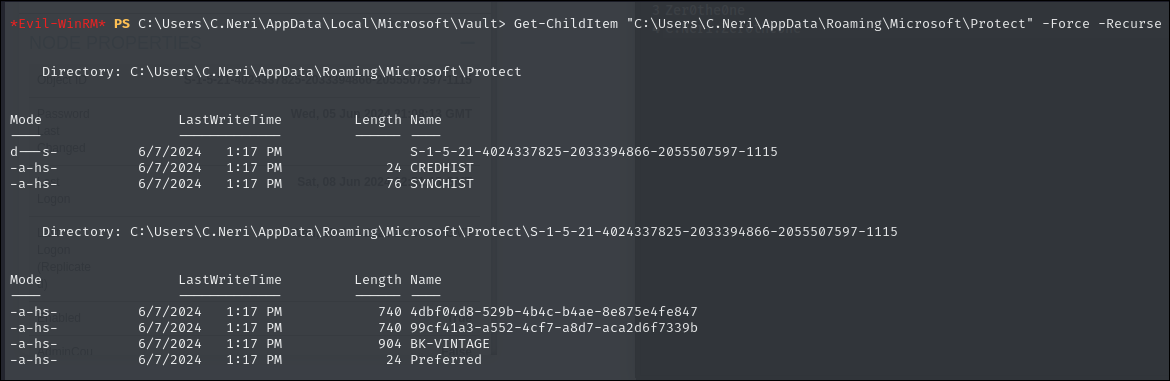Click the Length value 76

(x=394, y=183)
